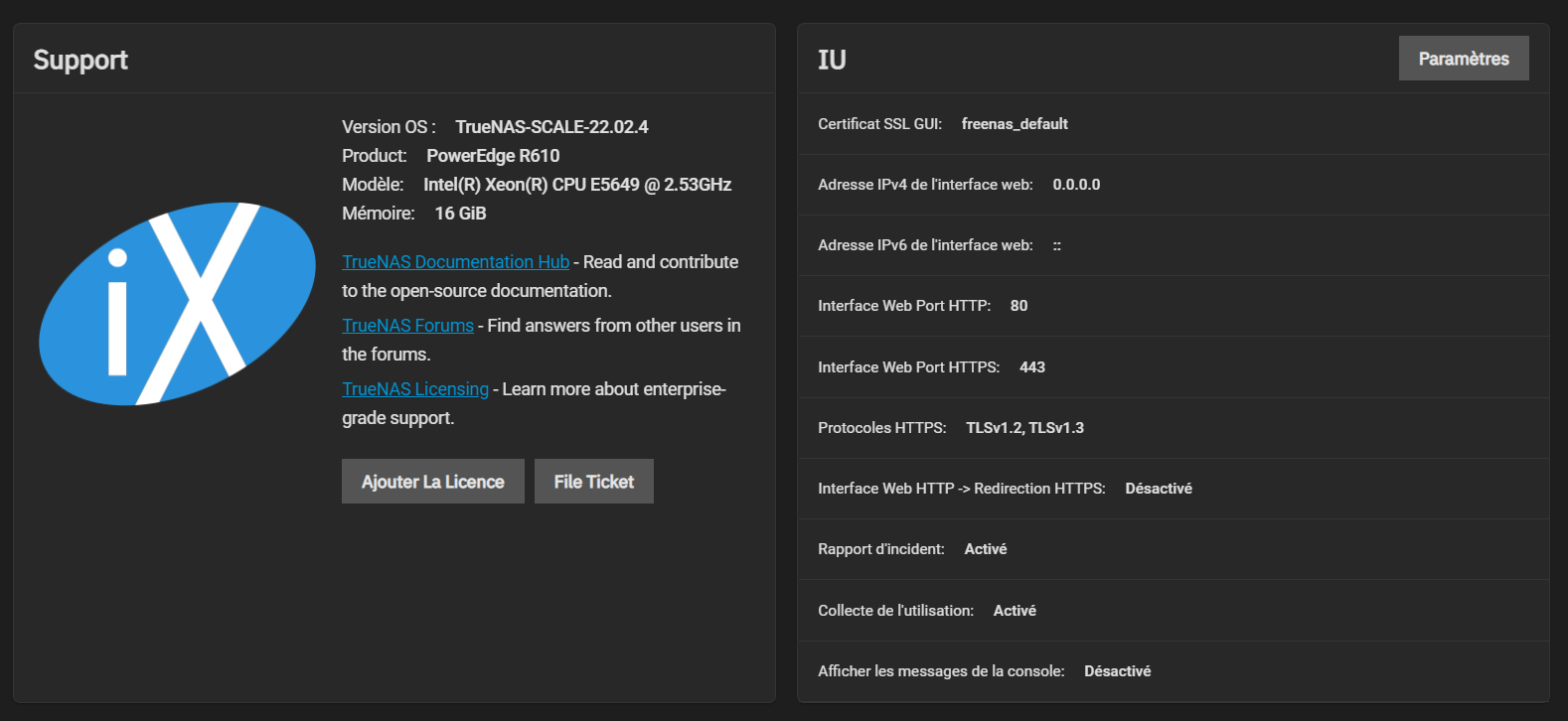This screenshot has width=1568, height=721.
Task: Select the TrueNAS-SCALE-22.02.4 version text
Action: 551,127
